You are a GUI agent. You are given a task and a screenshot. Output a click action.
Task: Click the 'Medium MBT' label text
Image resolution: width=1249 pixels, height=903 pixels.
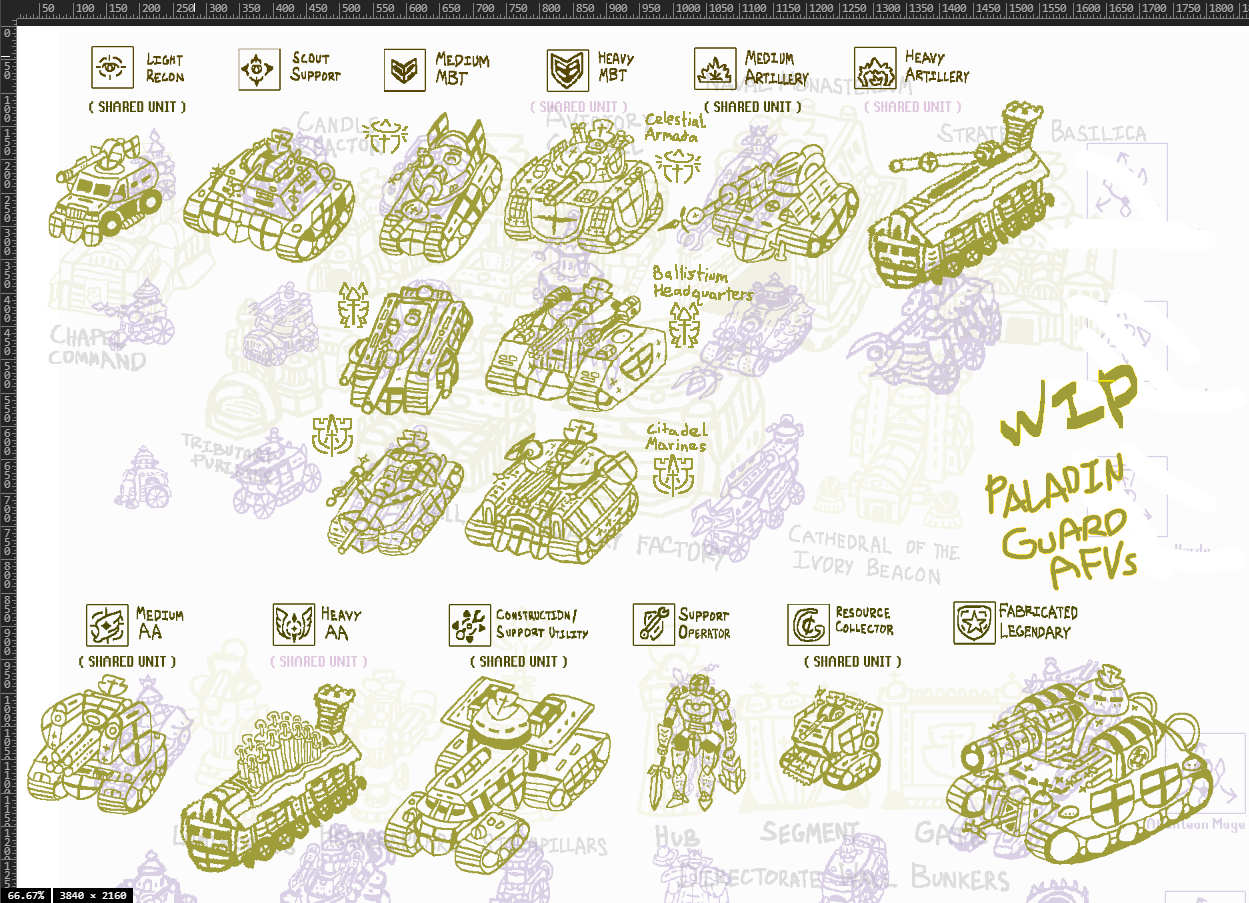tap(463, 69)
